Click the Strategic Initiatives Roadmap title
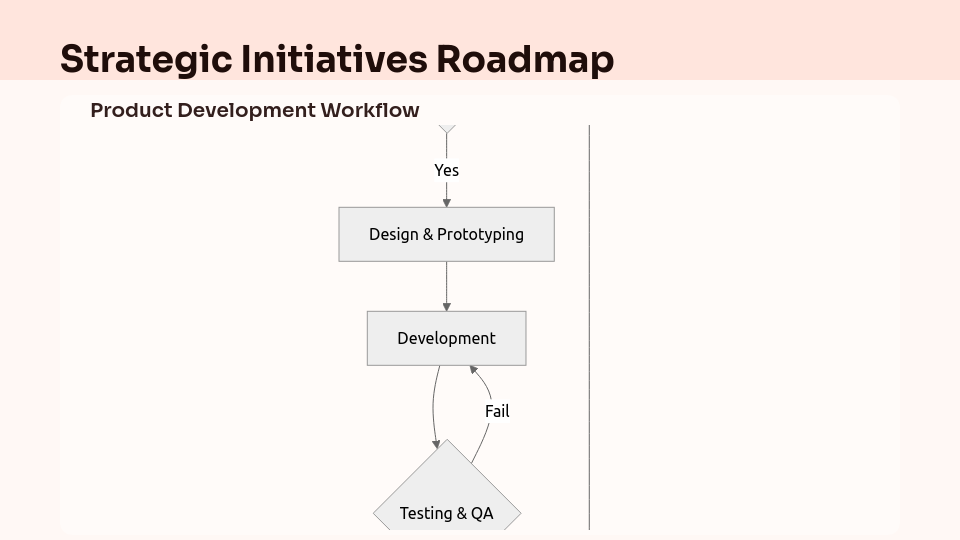 [x=336, y=60]
